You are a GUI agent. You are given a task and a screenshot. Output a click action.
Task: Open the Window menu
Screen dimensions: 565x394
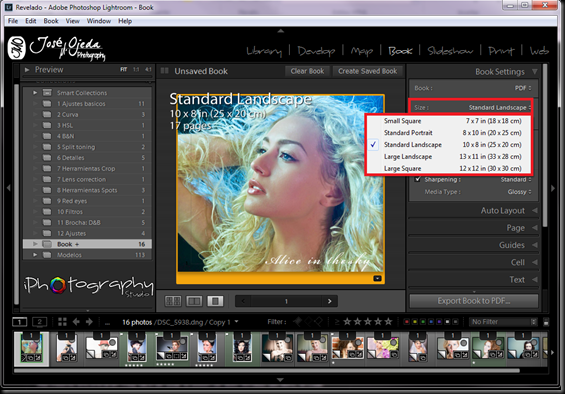point(98,21)
